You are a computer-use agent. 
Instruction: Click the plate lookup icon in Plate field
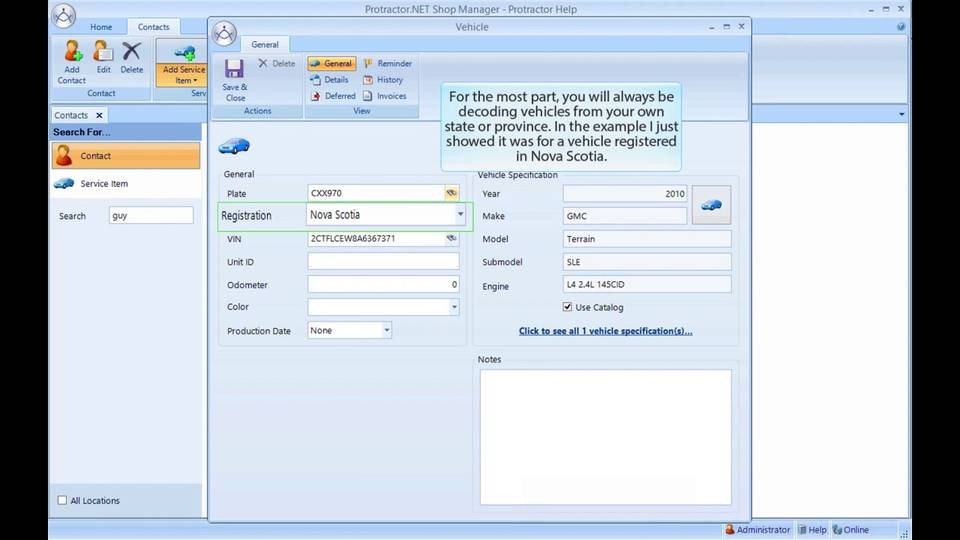point(451,193)
